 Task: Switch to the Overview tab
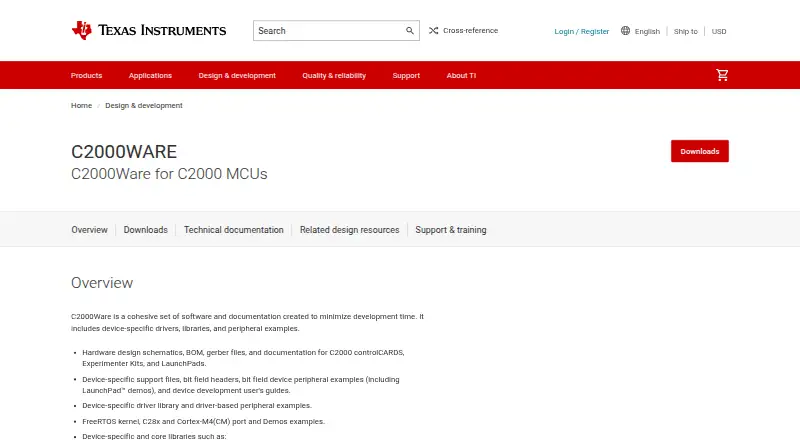(89, 230)
